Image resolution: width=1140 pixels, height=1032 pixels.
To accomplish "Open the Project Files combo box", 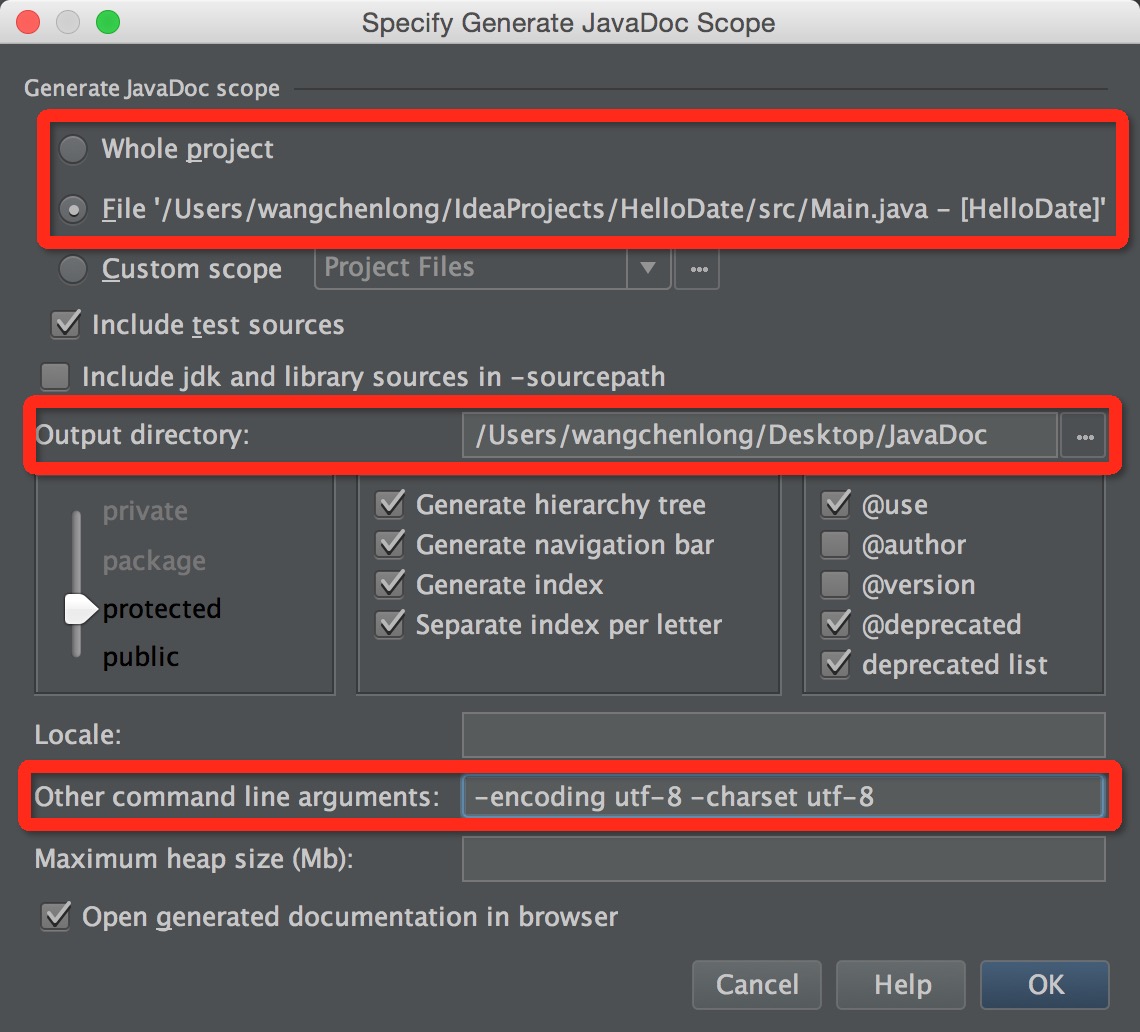I will (492, 268).
